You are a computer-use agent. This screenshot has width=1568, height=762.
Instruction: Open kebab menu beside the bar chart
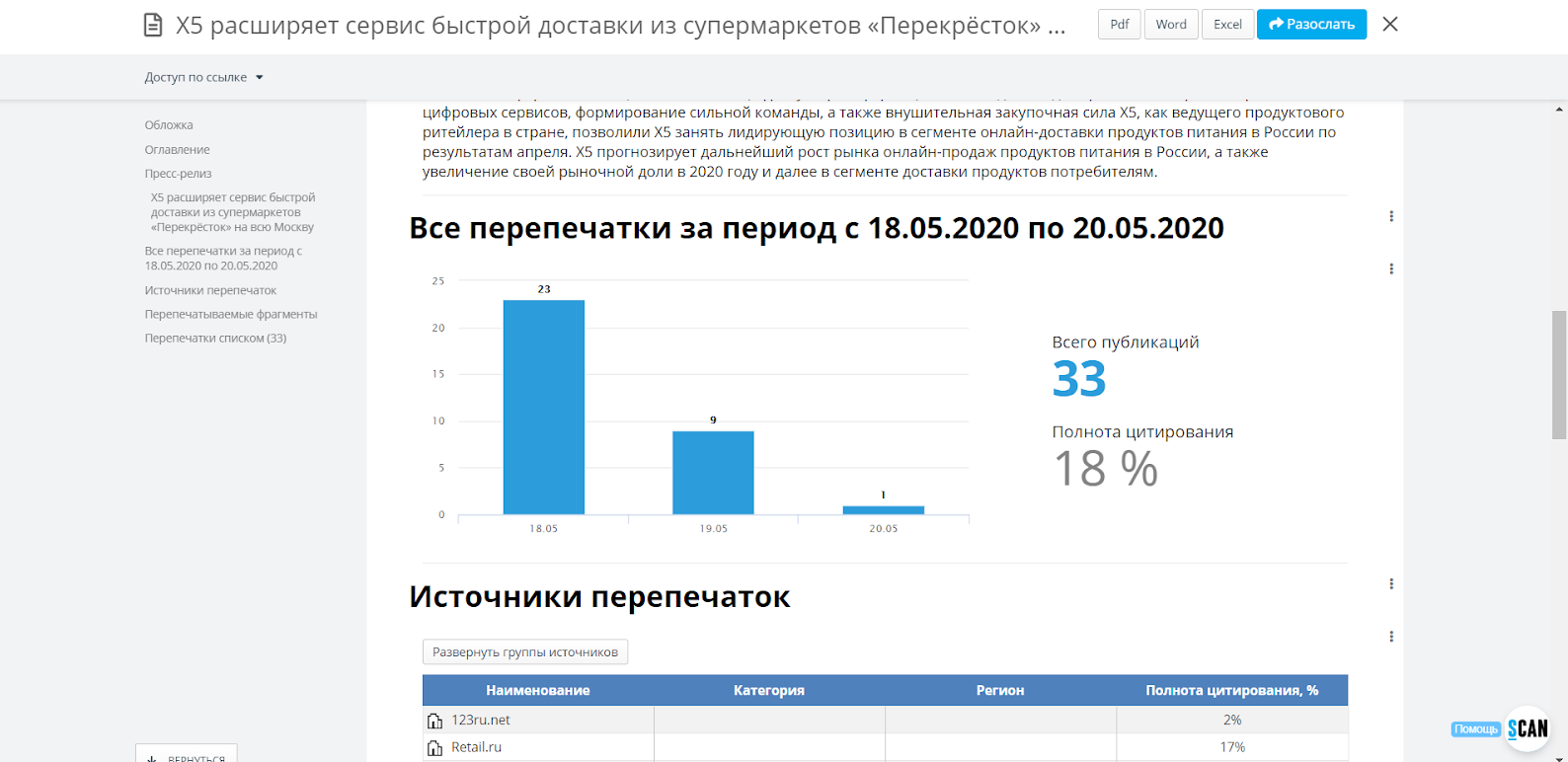1391,268
